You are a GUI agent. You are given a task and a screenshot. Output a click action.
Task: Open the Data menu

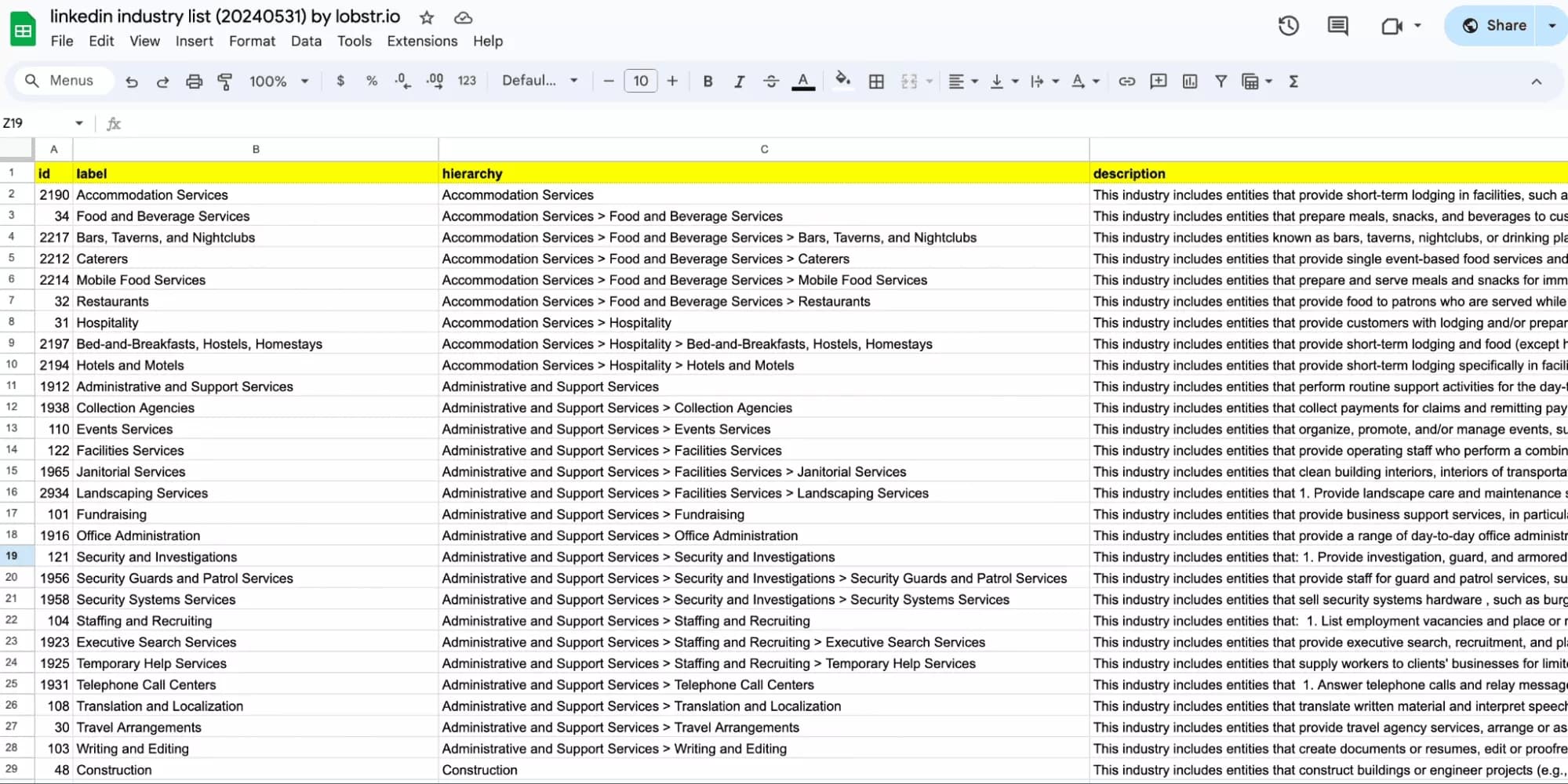(306, 41)
